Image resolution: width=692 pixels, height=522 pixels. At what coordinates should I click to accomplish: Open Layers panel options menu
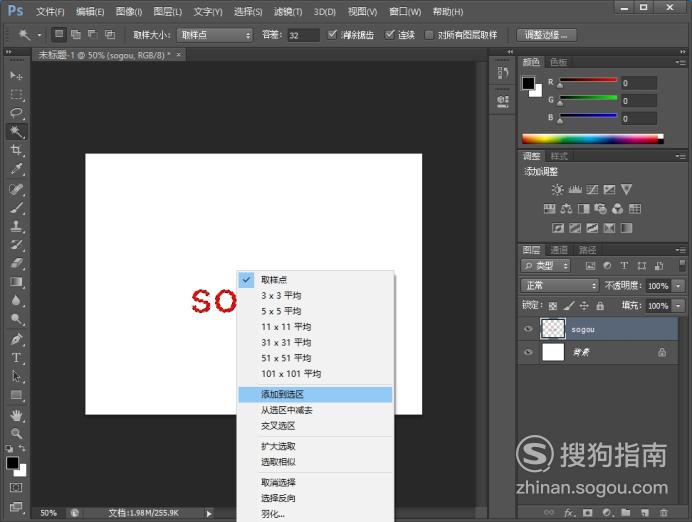pyautogui.click(x=680, y=250)
